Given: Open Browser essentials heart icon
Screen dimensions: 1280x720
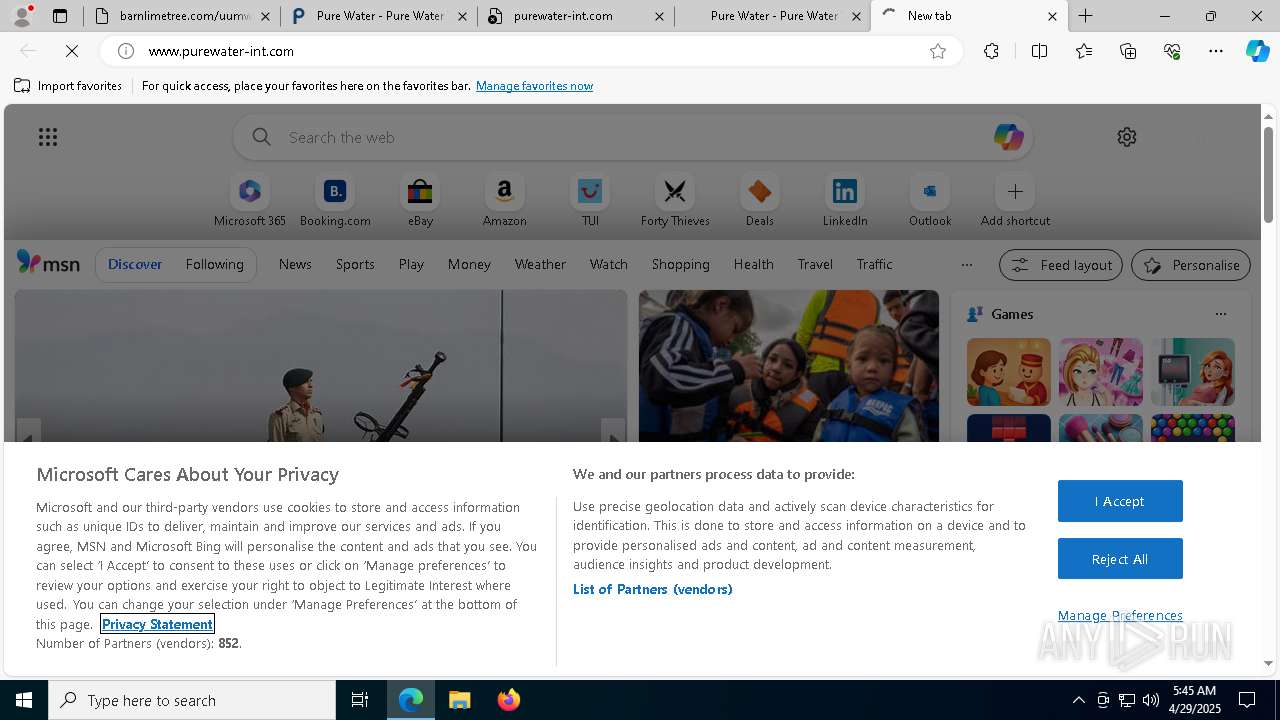Looking at the screenshot, I should 1172,51.
